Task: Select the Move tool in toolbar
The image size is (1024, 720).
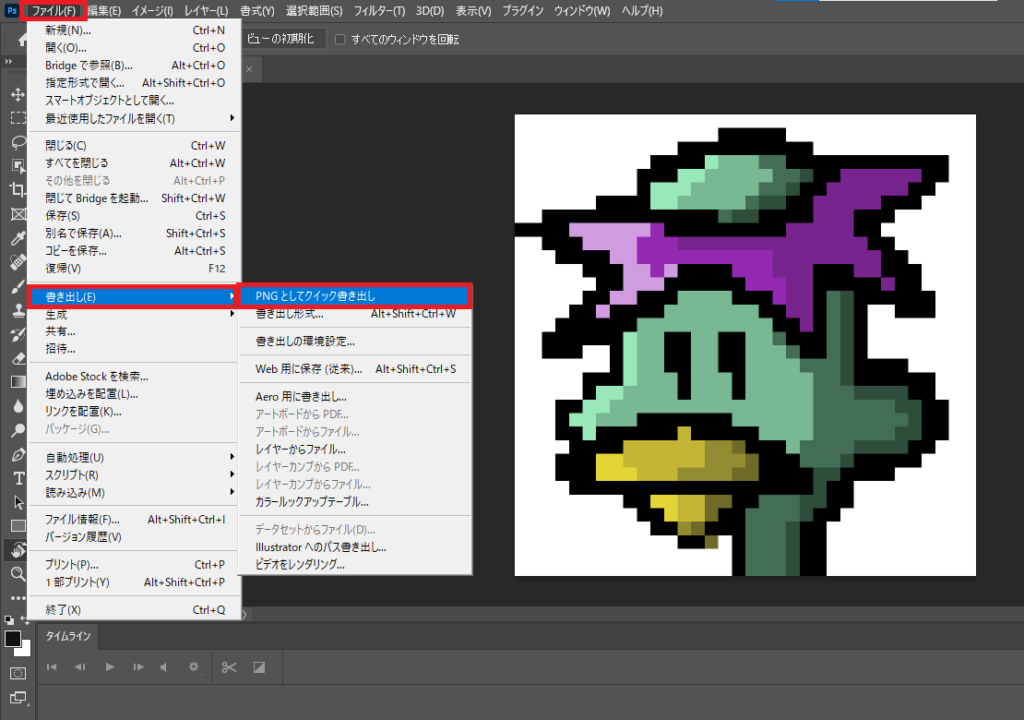Action: point(18,93)
